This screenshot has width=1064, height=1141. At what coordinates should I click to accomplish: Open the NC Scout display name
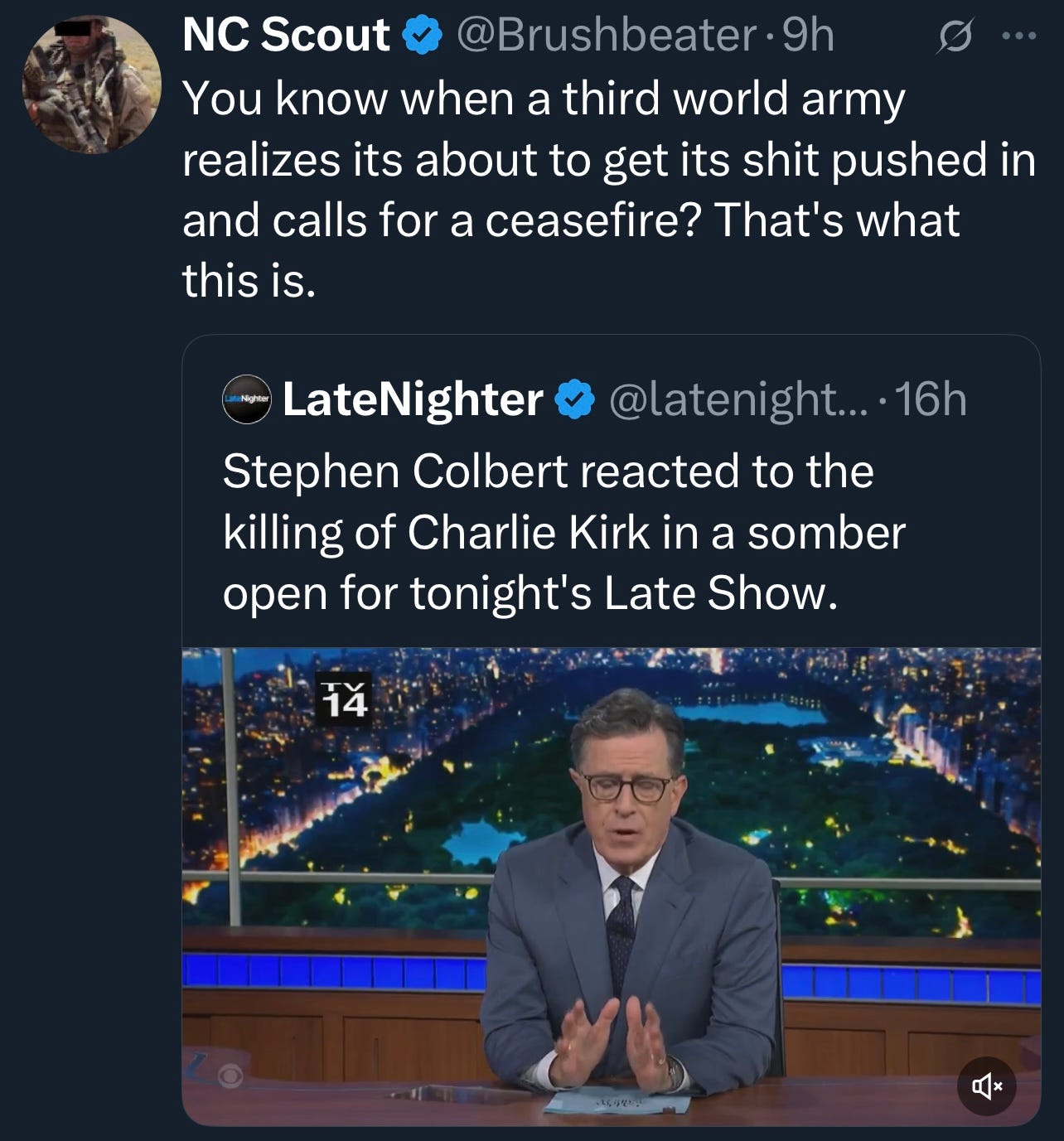pyautogui.click(x=286, y=36)
